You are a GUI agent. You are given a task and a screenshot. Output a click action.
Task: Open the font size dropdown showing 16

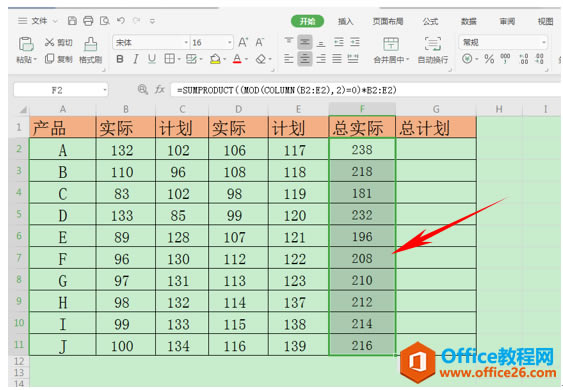click(x=229, y=42)
